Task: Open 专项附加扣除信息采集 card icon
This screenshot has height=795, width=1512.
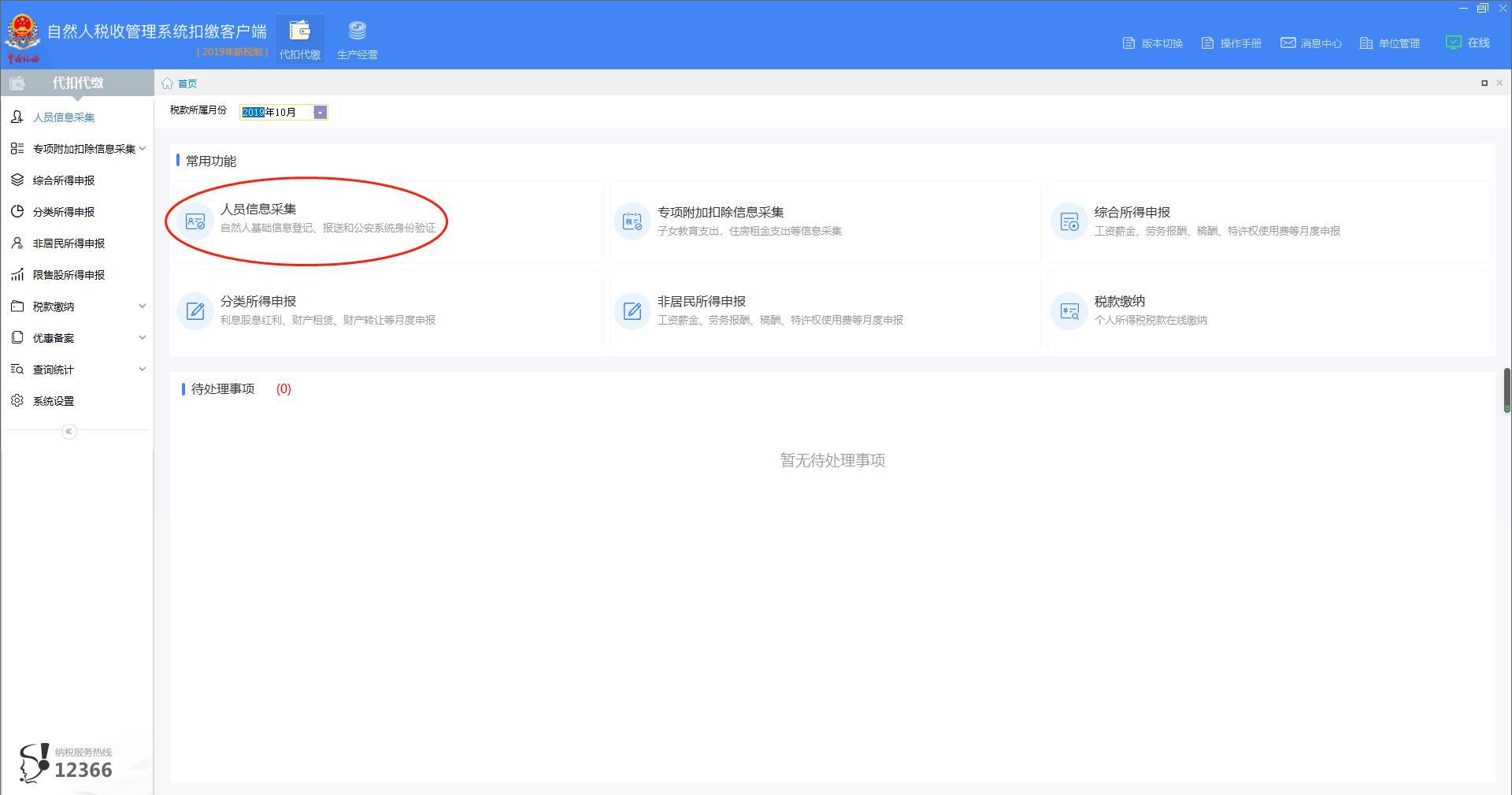Action: tap(632, 222)
